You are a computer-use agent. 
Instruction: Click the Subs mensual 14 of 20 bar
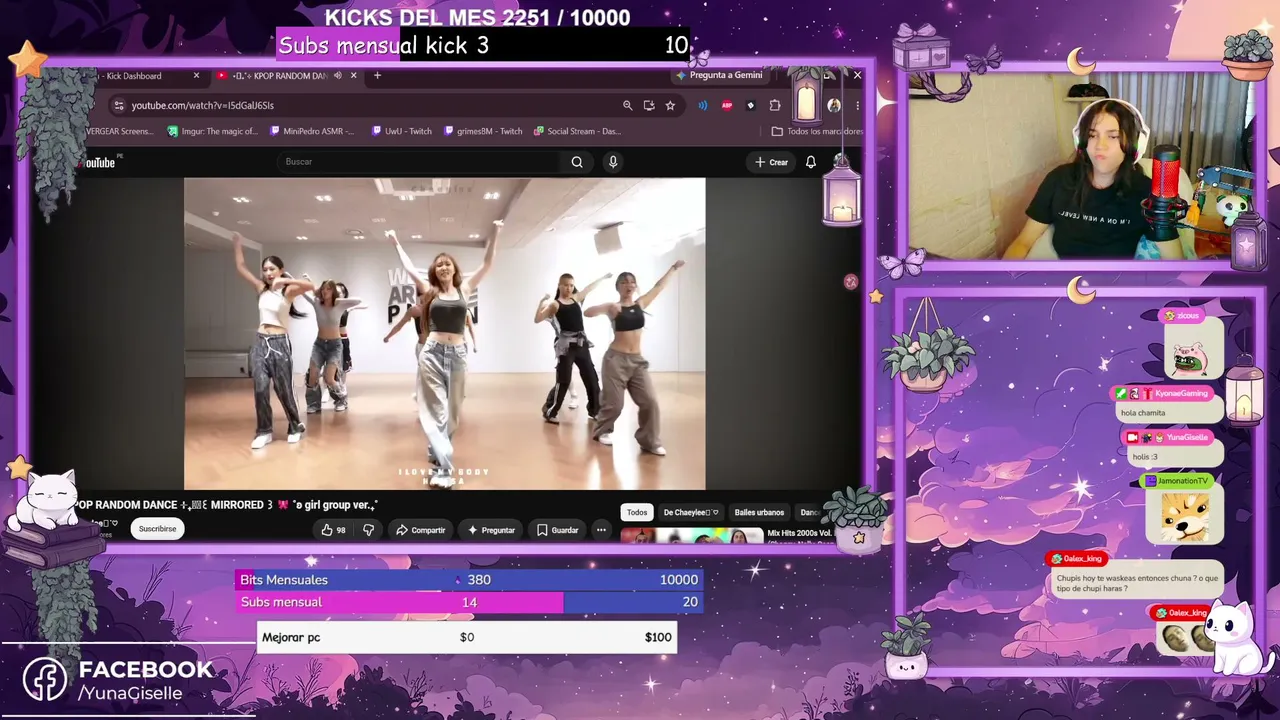(469, 602)
